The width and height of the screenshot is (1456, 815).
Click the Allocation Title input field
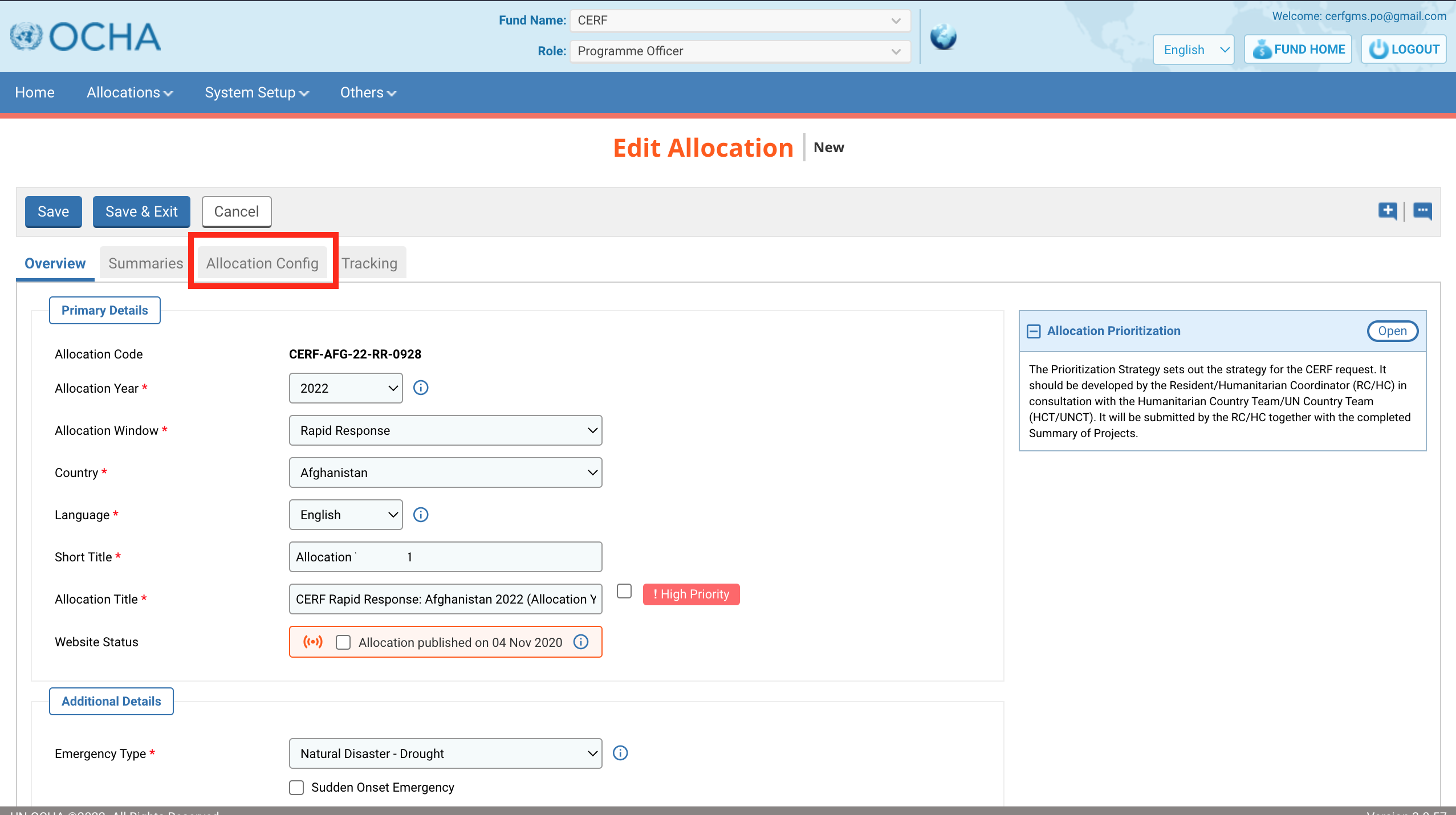[x=445, y=599]
